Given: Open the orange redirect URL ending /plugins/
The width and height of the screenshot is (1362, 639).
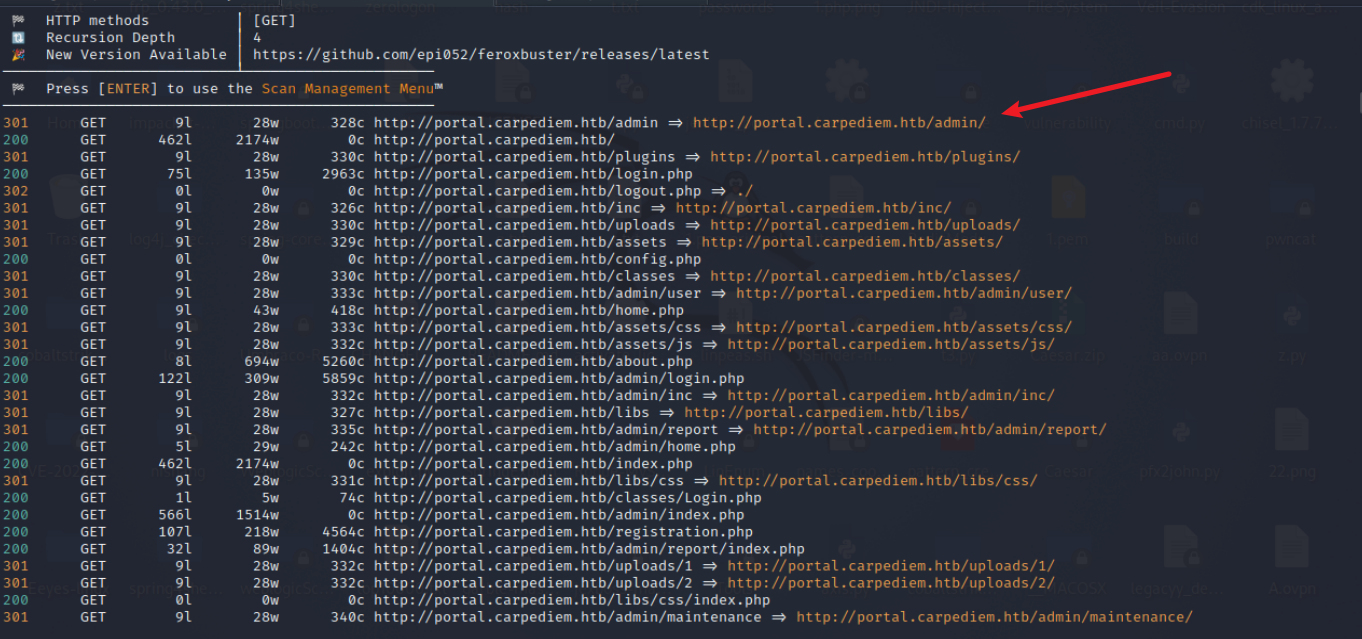Looking at the screenshot, I should [x=865, y=156].
